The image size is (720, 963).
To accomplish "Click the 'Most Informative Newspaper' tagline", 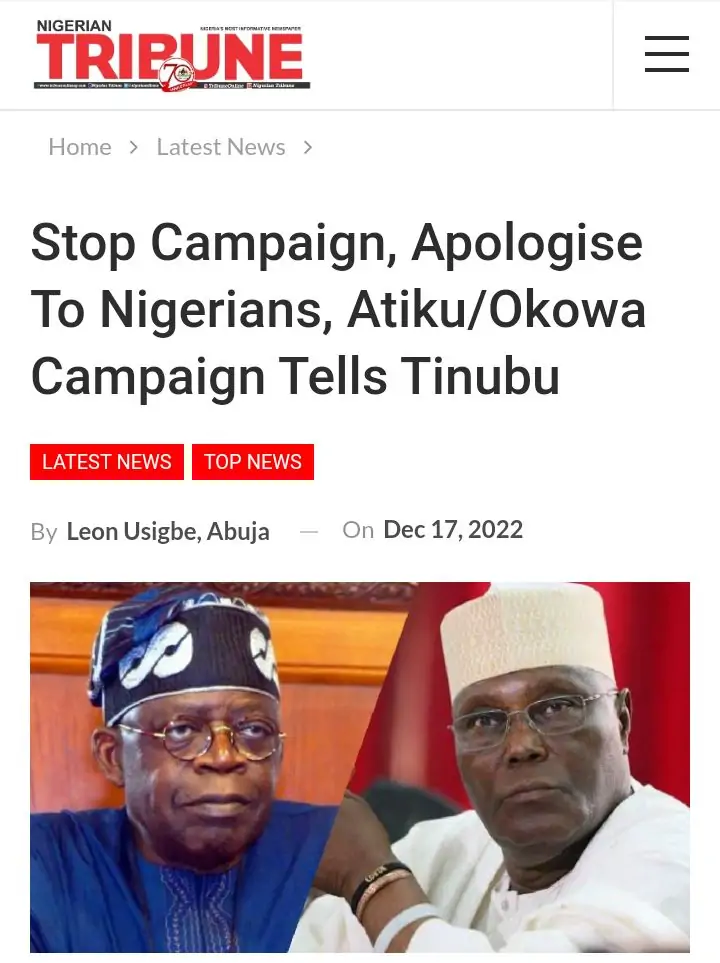I will [251, 29].
